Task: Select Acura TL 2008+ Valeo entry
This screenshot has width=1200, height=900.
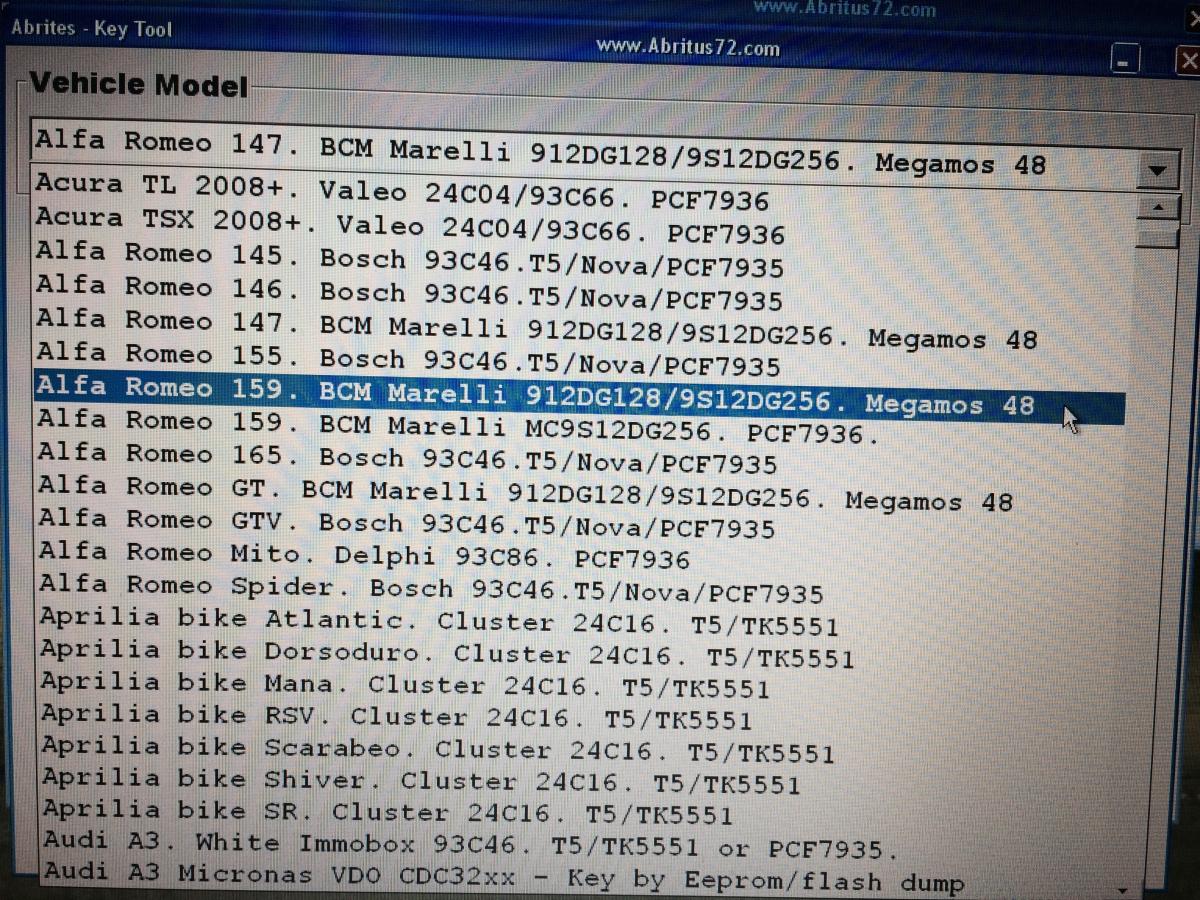Action: click(402, 192)
